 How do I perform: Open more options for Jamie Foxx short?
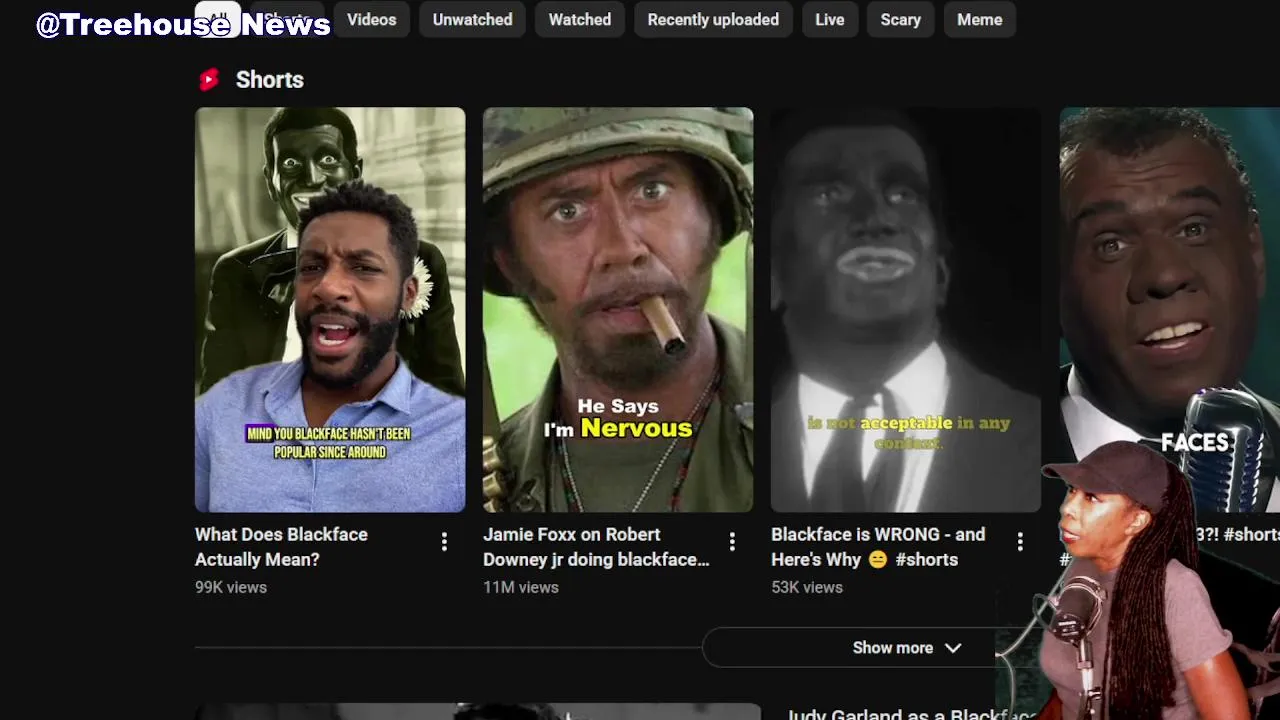point(732,541)
